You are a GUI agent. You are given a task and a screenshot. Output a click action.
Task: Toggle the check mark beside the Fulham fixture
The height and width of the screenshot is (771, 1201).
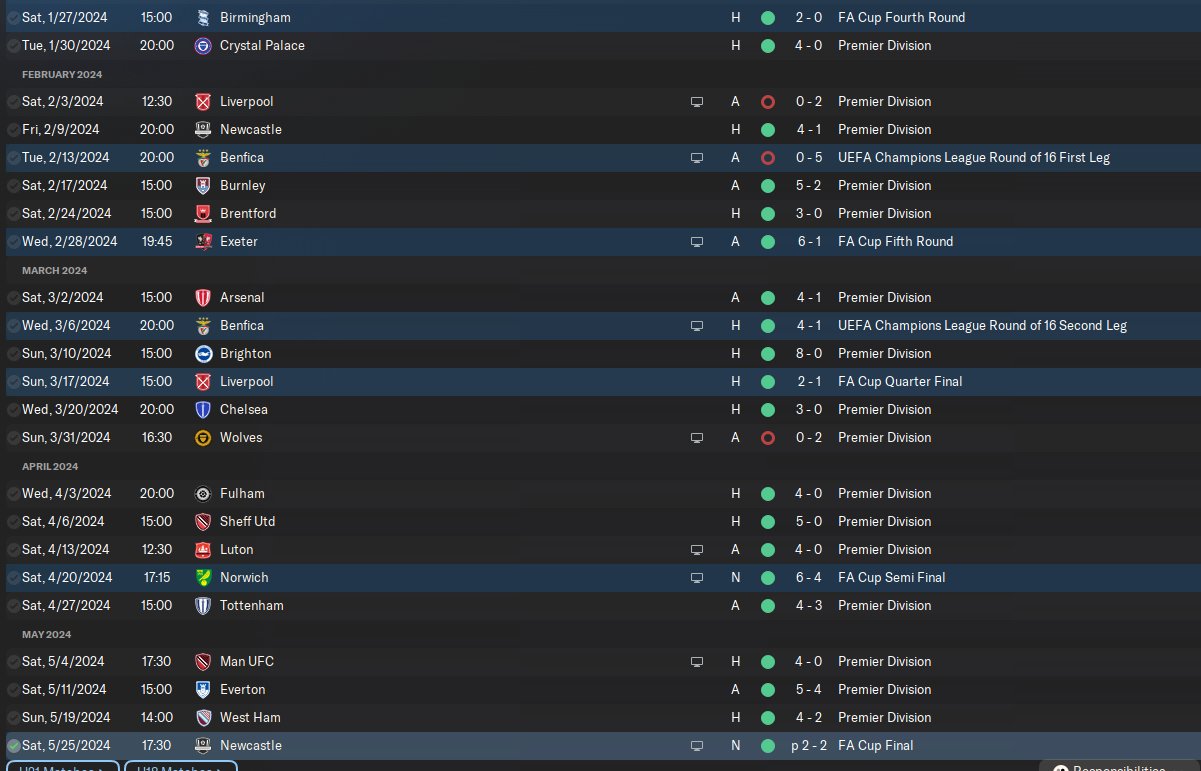tap(13, 493)
